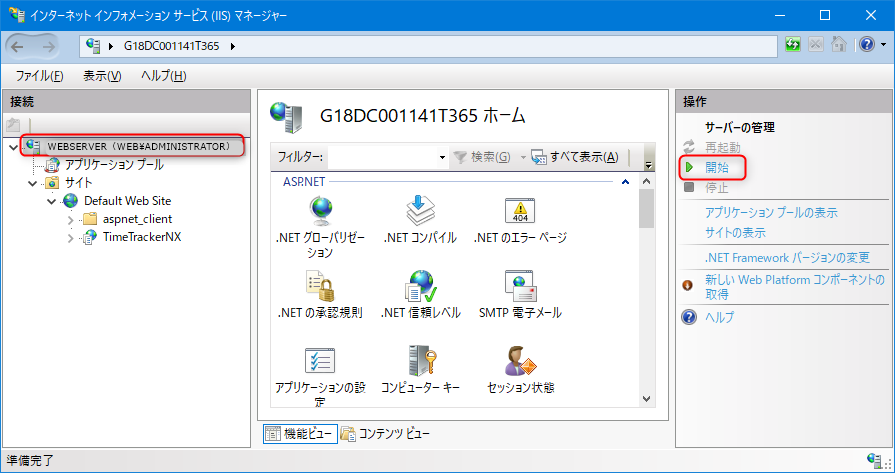Switch to 機能ビュー tab
Screen dimensions: 895x473
[x=300, y=434]
